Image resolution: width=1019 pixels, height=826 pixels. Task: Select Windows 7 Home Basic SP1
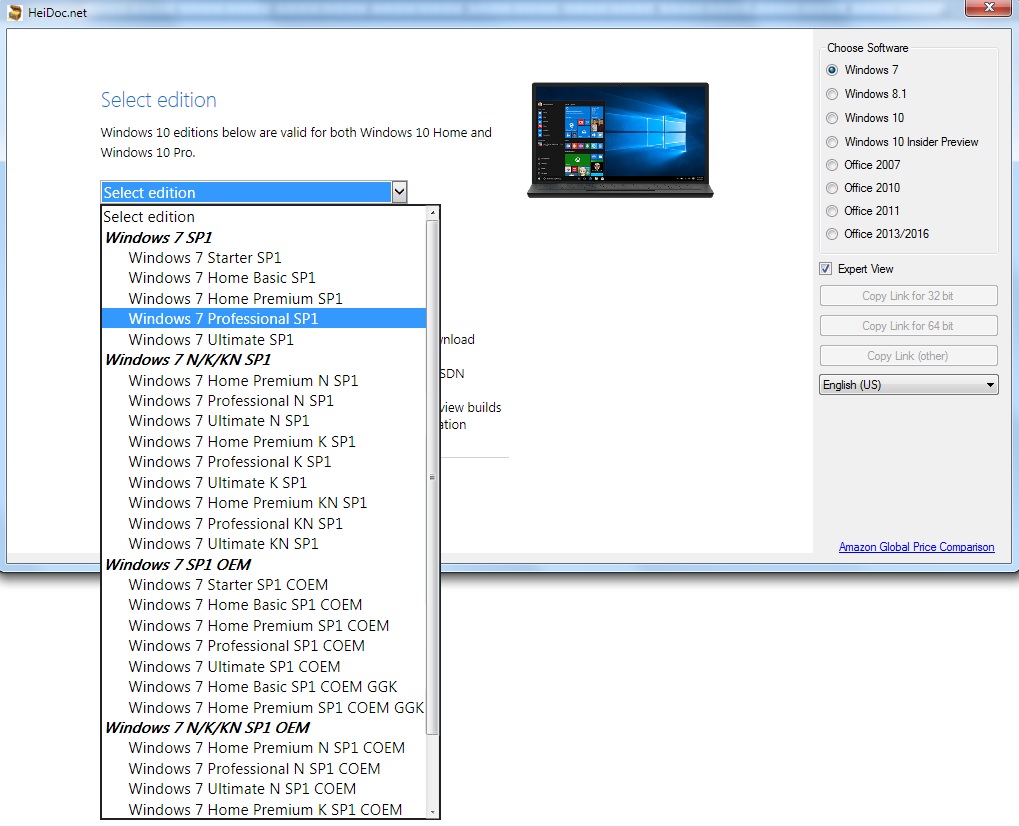264,278
